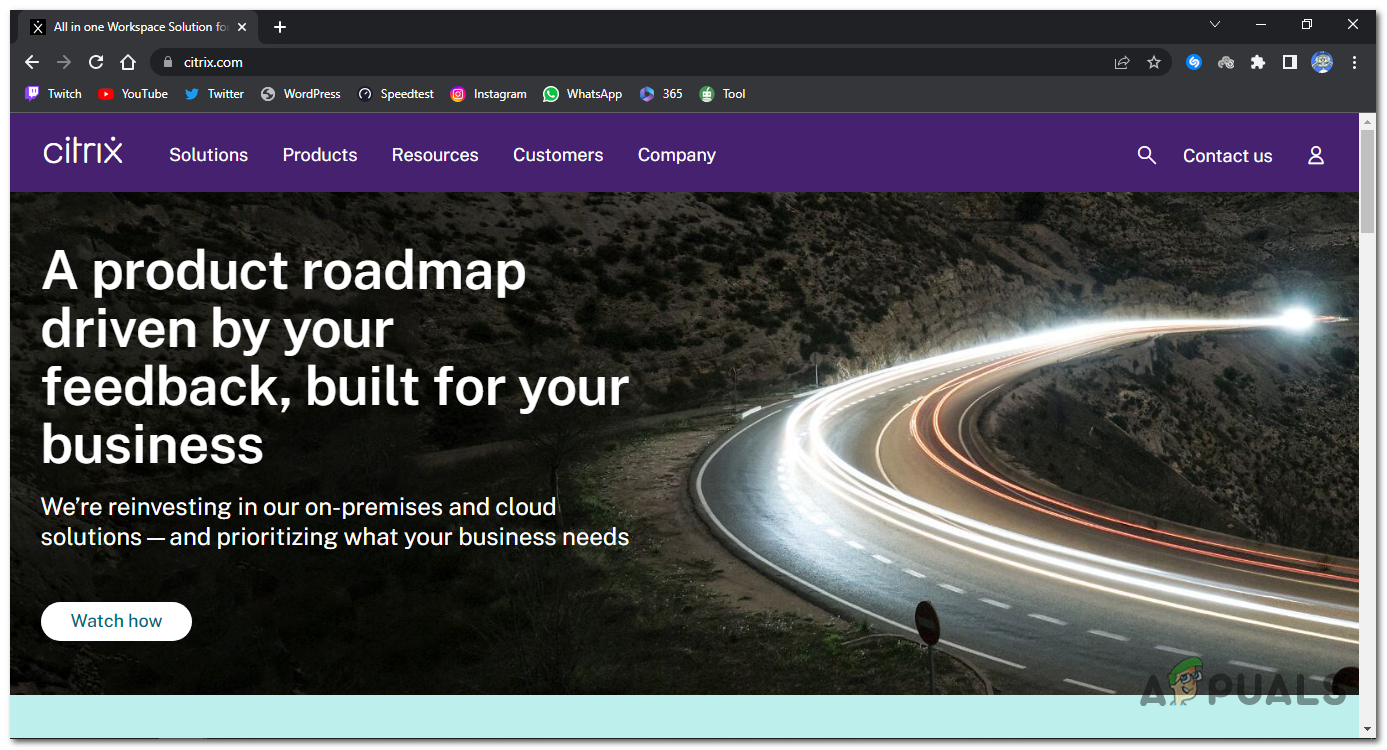Click the WhatsApp bookmark icon
The width and height of the screenshot is (1387, 750).
coord(551,94)
